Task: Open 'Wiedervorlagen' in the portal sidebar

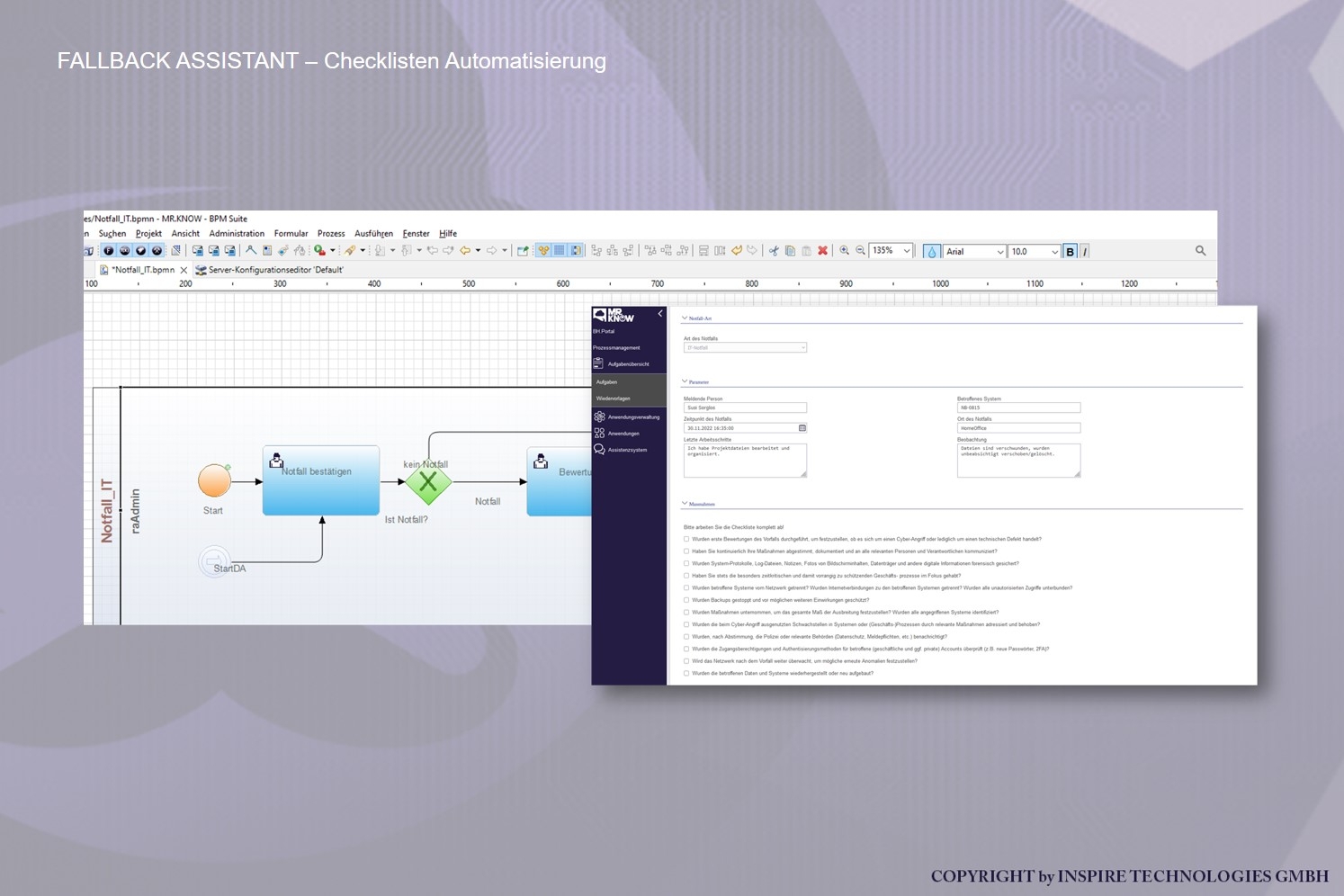Action: coord(630,399)
